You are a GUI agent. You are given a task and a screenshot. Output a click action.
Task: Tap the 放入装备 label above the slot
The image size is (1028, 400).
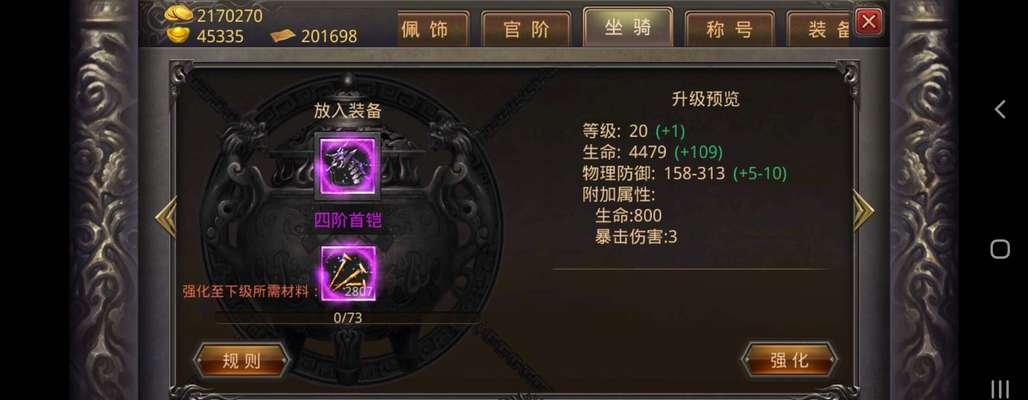pyautogui.click(x=347, y=111)
